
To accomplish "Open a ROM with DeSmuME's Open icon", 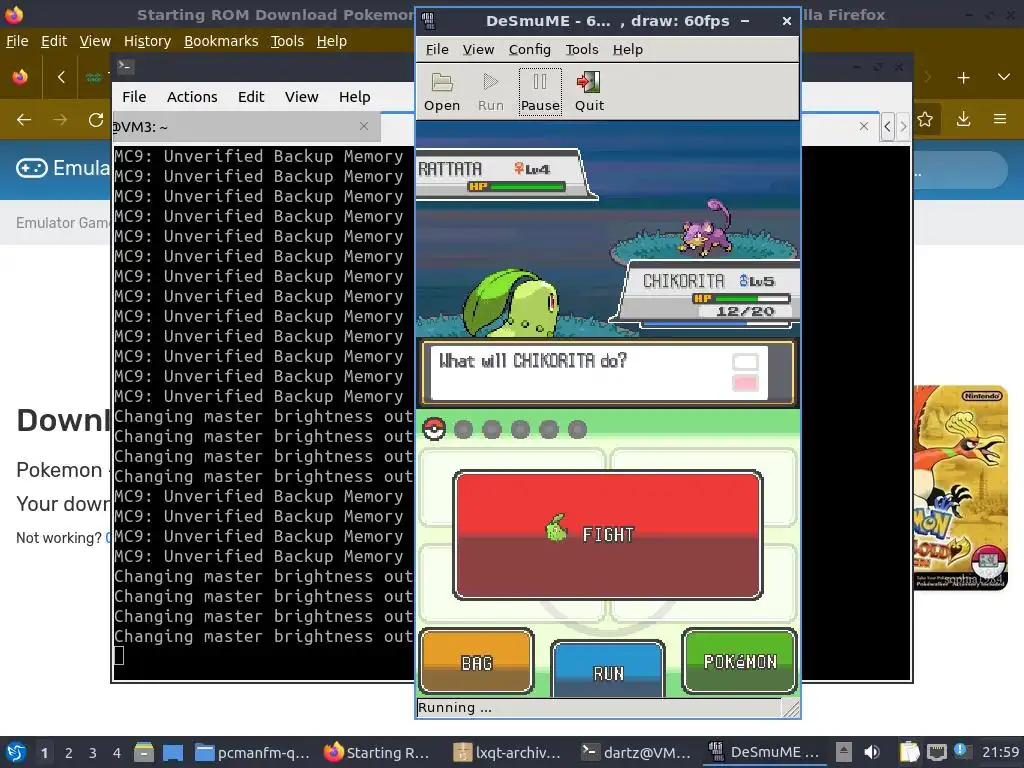I will tap(442, 92).
